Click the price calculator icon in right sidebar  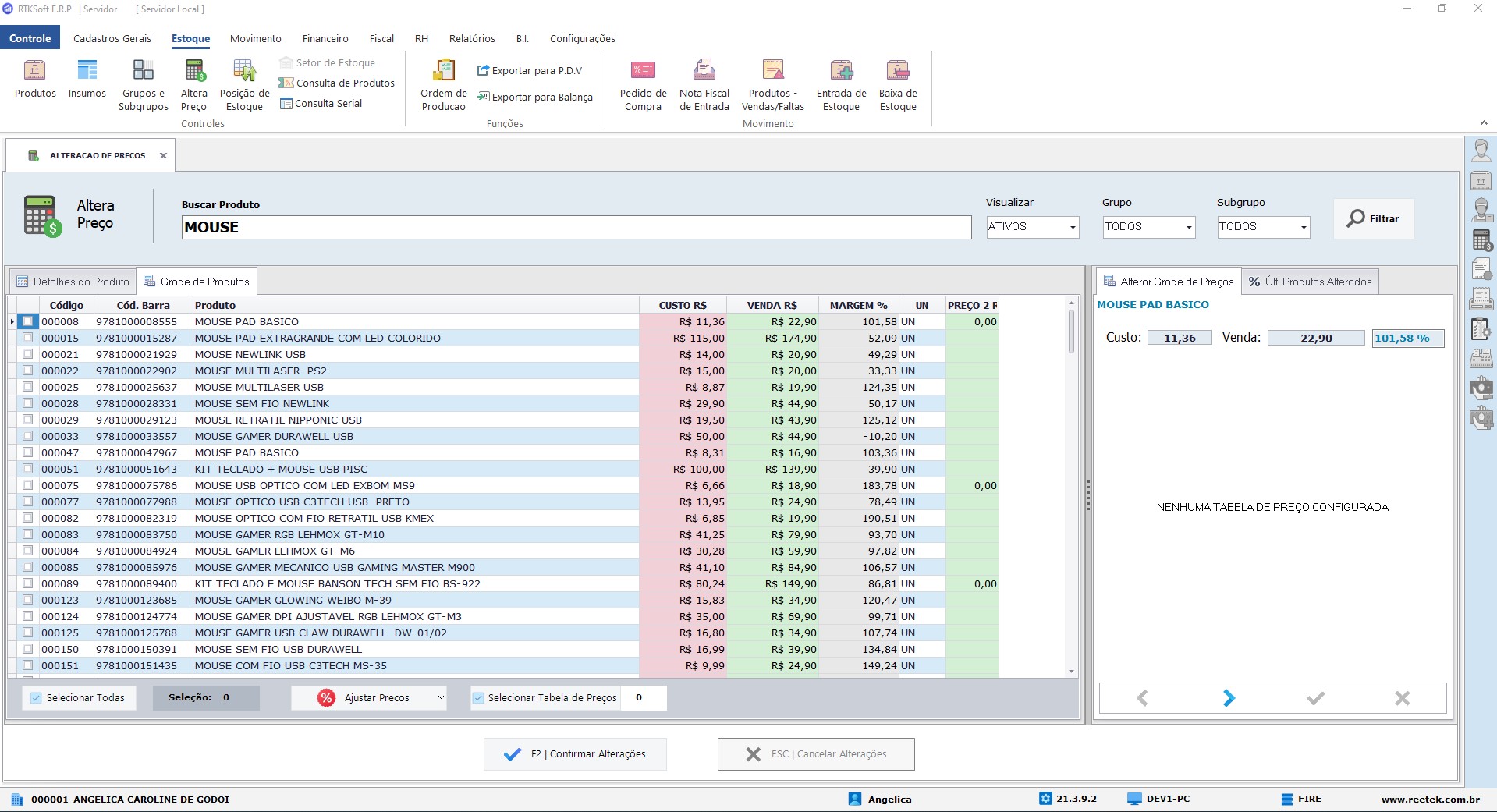[1481, 240]
